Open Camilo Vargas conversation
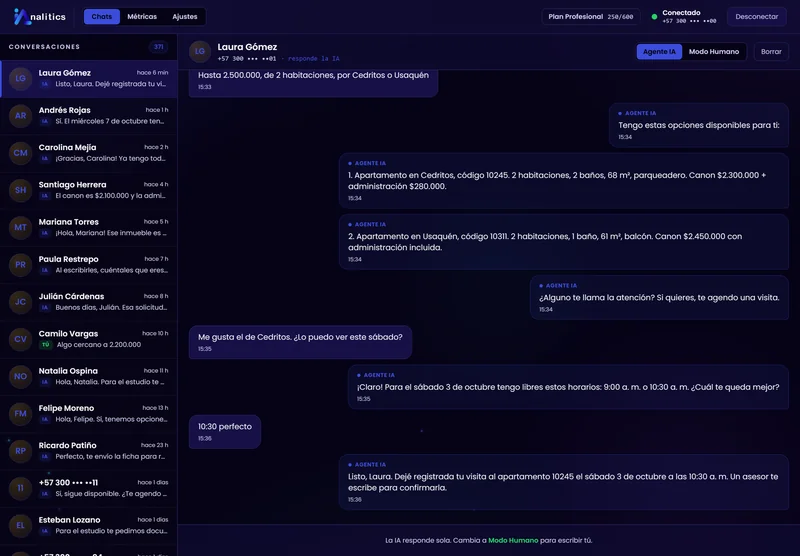Screen dimensions: 800x556 [x=89, y=340]
